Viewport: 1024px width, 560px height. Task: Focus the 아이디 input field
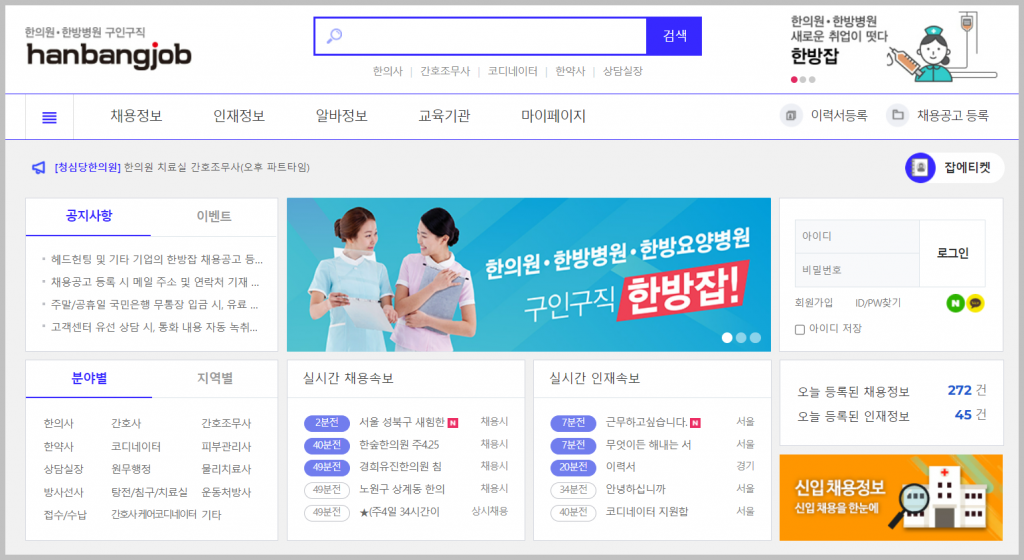coord(857,236)
